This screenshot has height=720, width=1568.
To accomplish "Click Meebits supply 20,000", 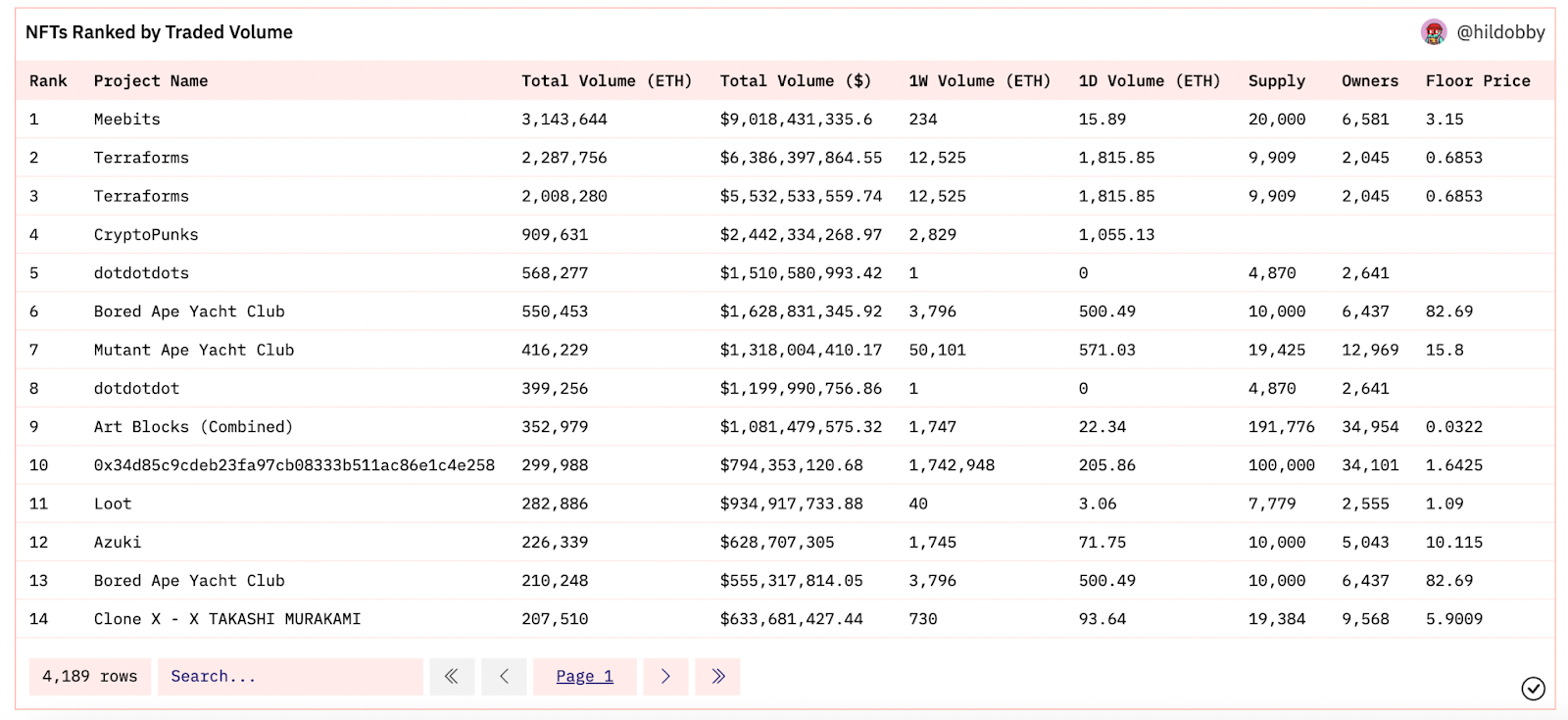I will click(1277, 120).
